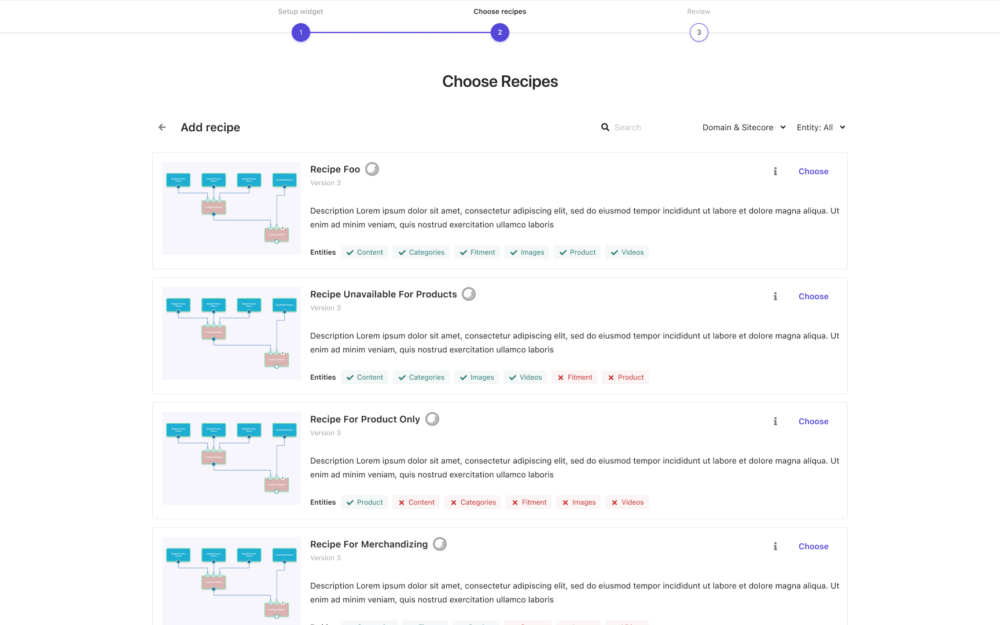Click status circle beside Recipe For Merchandizing
The height and width of the screenshot is (625, 1000).
440,544
